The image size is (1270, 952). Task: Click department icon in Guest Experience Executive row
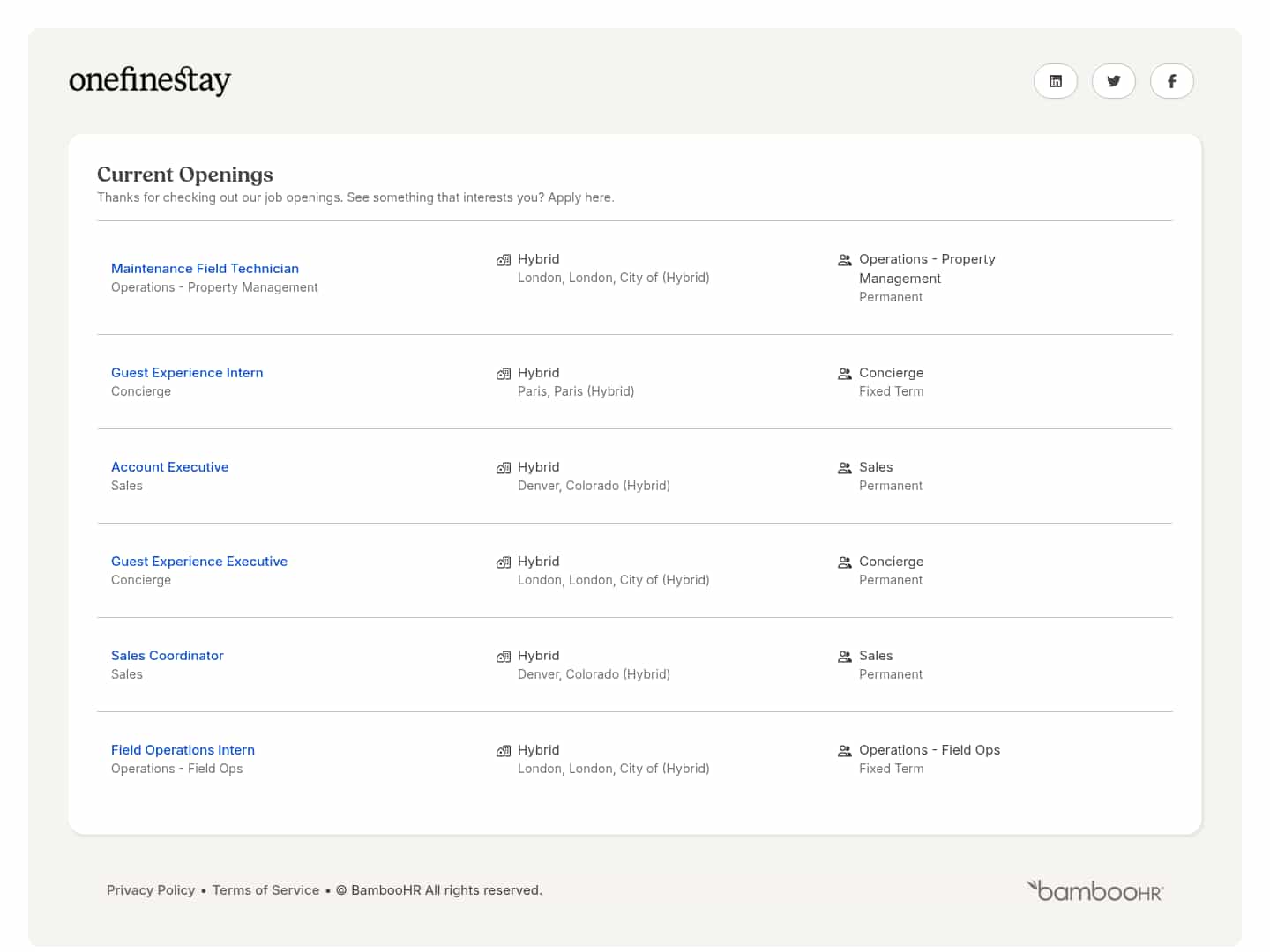[844, 562]
